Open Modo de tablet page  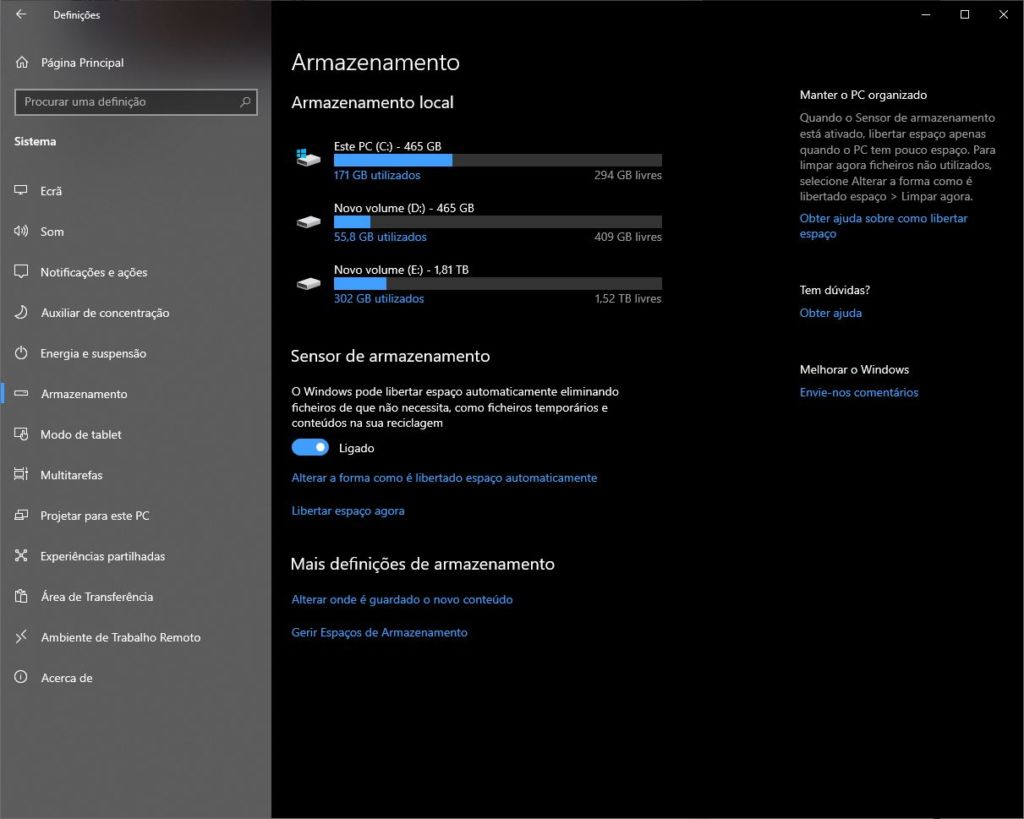pyautogui.click(x=136, y=434)
